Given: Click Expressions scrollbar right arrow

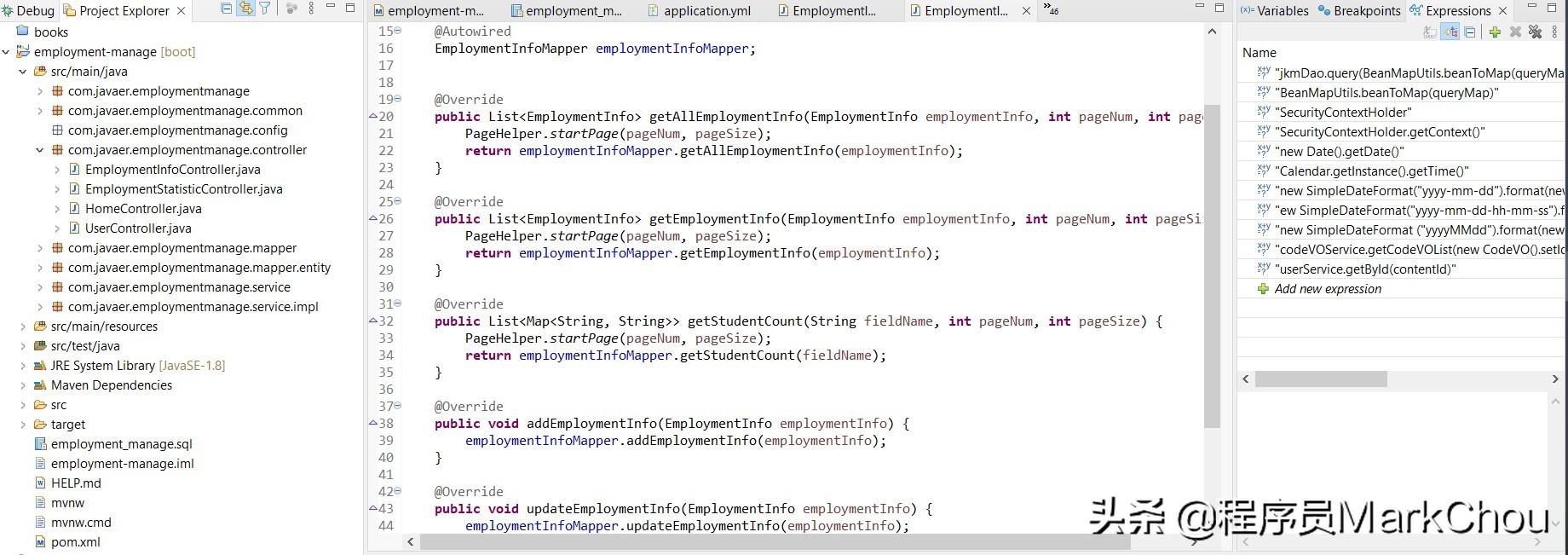Looking at the screenshot, I should [1555, 379].
